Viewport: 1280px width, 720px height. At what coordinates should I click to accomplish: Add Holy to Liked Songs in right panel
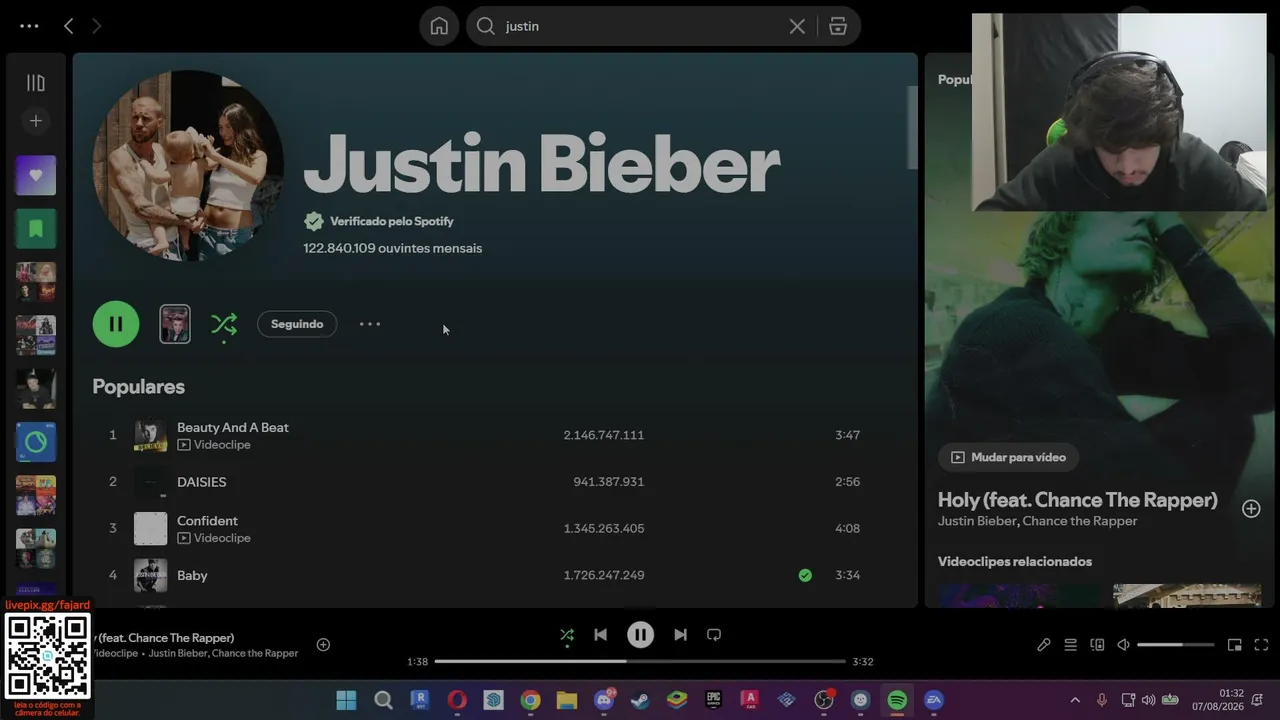(x=1251, y=508)
